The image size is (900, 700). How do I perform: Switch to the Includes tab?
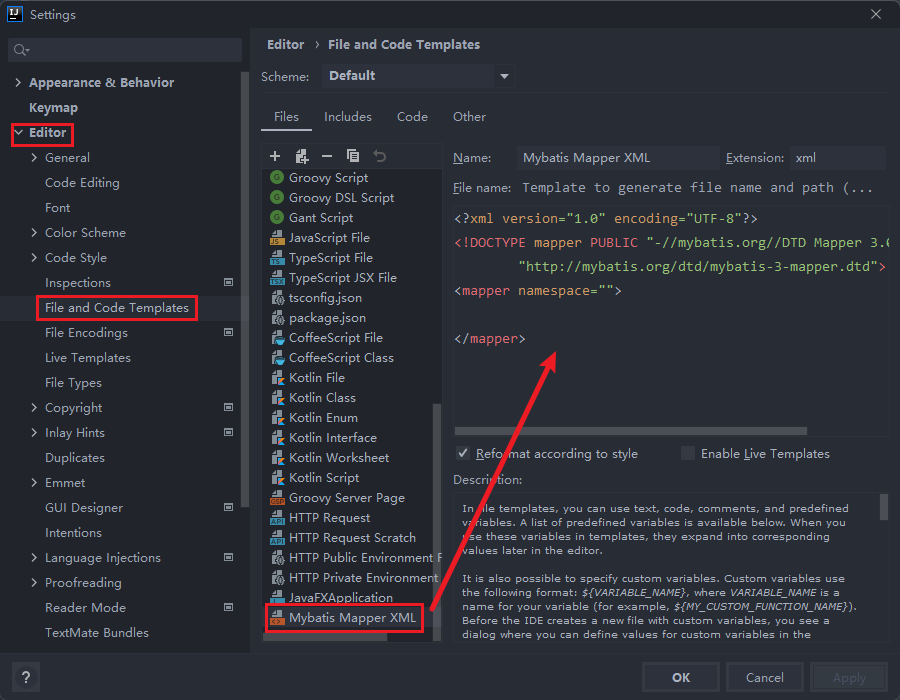(x=347, y=117)
